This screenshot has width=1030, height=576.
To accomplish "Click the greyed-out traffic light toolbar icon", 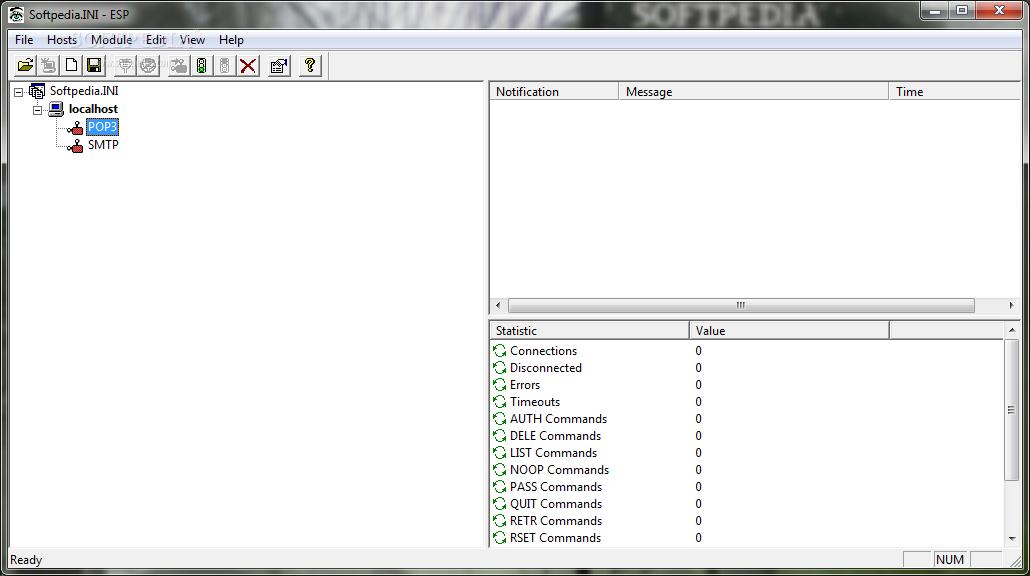I will click(x=225, y=66).
